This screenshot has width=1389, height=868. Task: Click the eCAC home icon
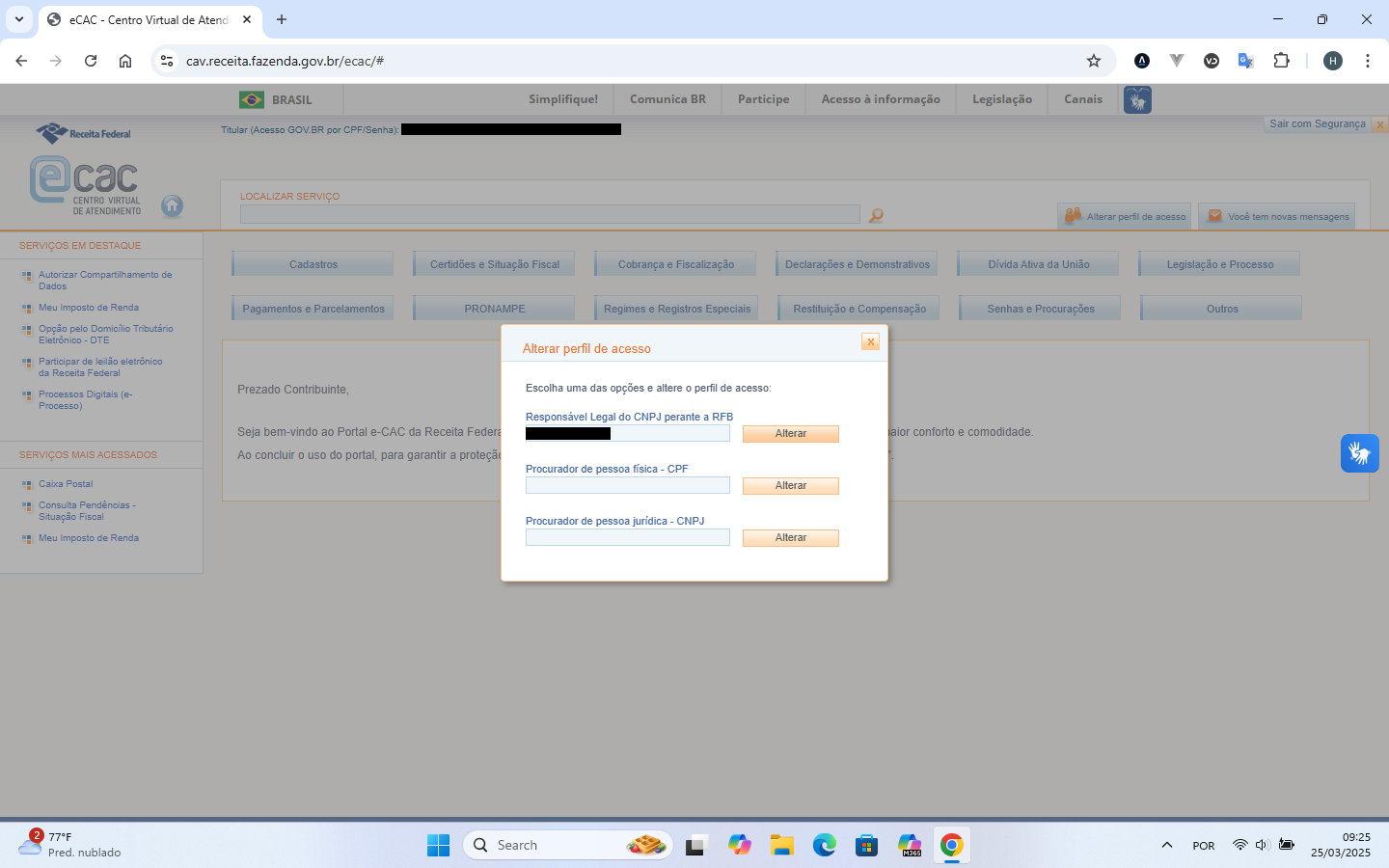[172, 205]
